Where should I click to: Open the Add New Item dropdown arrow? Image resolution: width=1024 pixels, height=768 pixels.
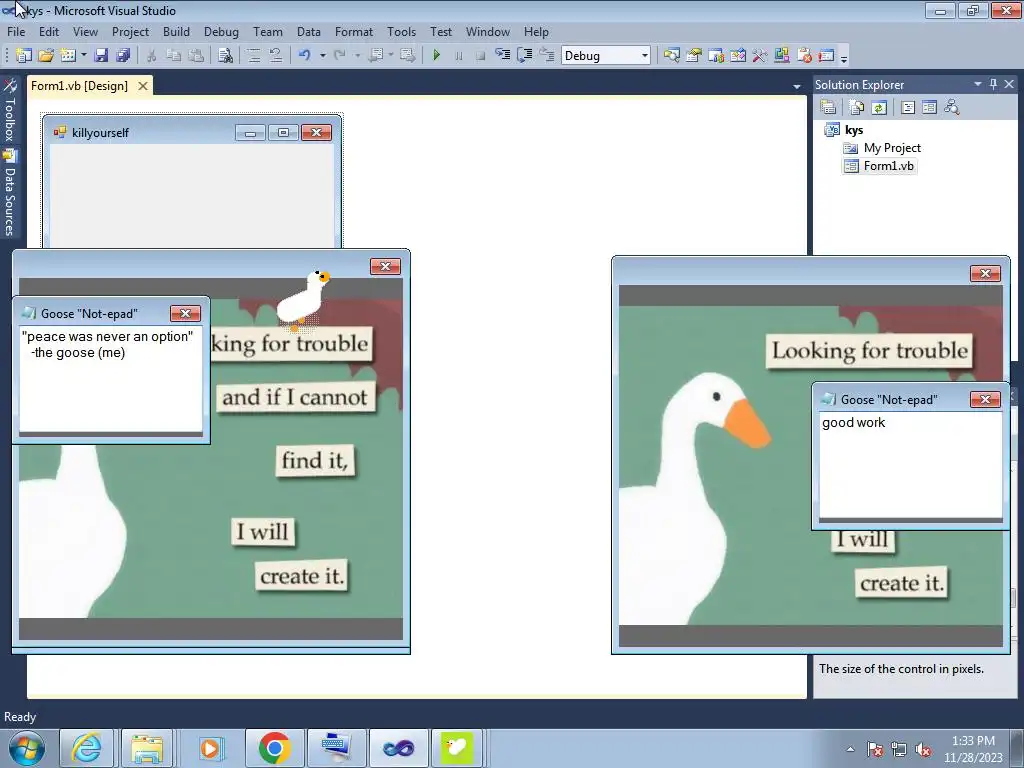[x=84, y=56]
